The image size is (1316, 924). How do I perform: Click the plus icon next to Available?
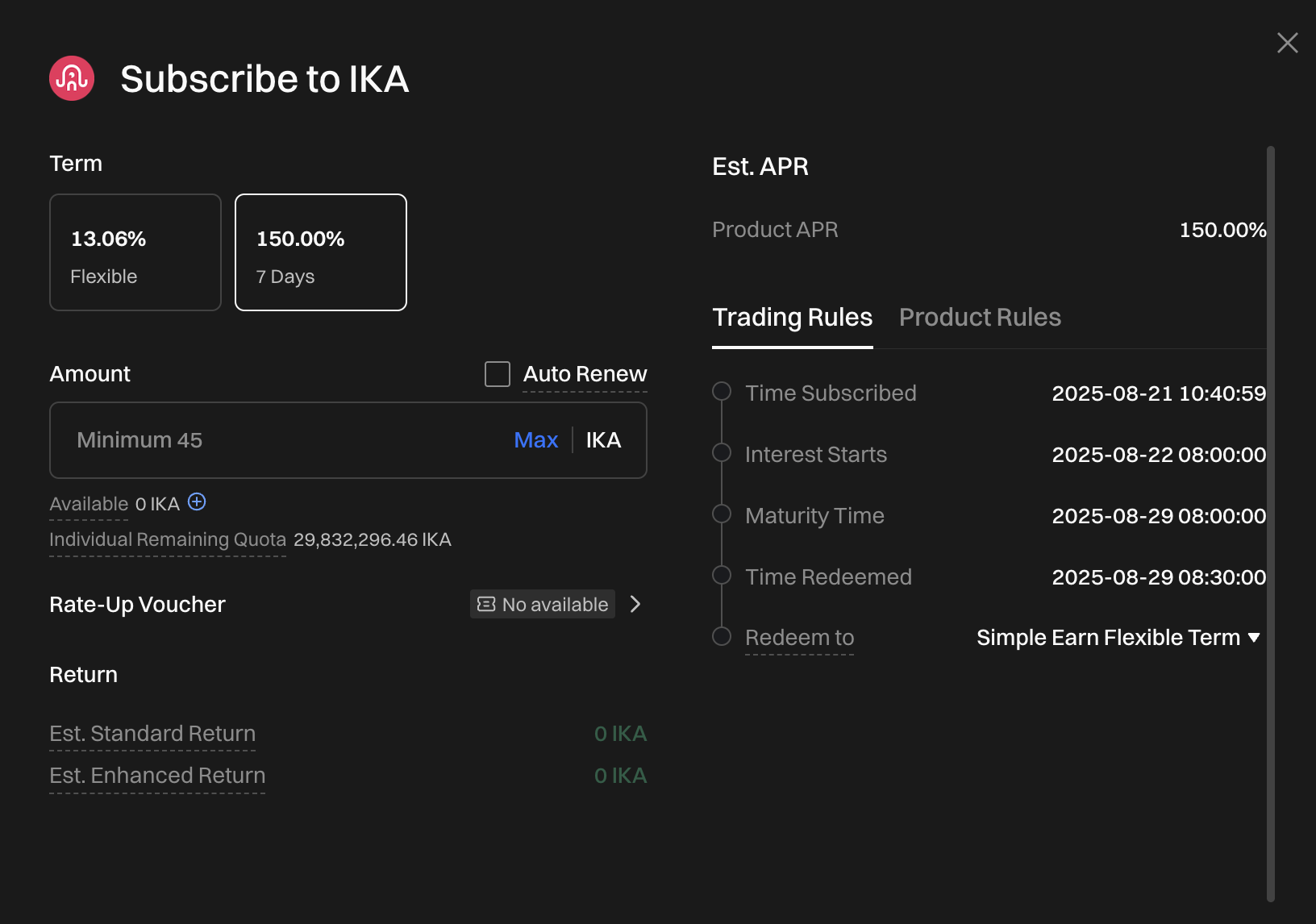[x=197, y=502]
